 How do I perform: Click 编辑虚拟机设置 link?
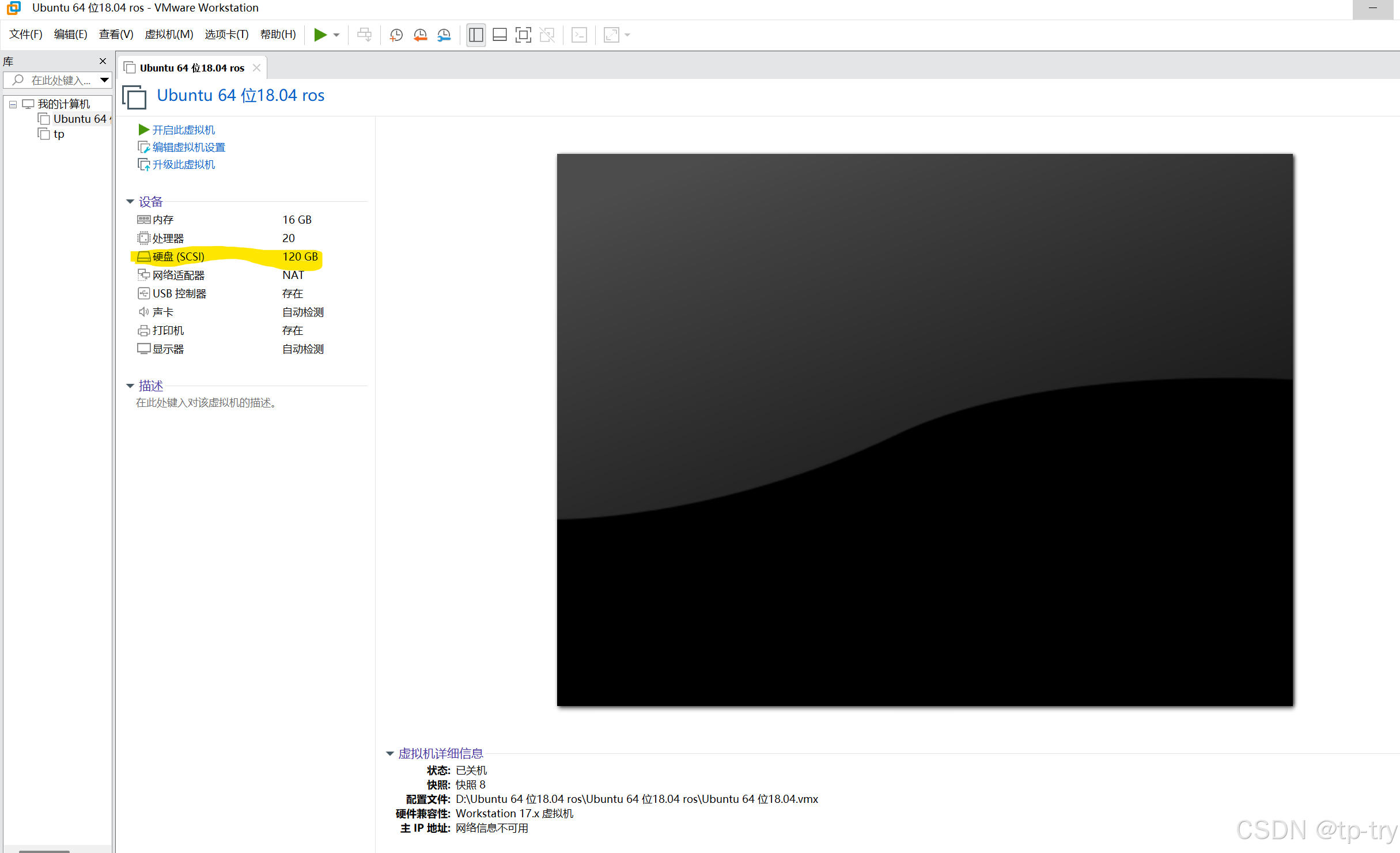pos(188,148)
